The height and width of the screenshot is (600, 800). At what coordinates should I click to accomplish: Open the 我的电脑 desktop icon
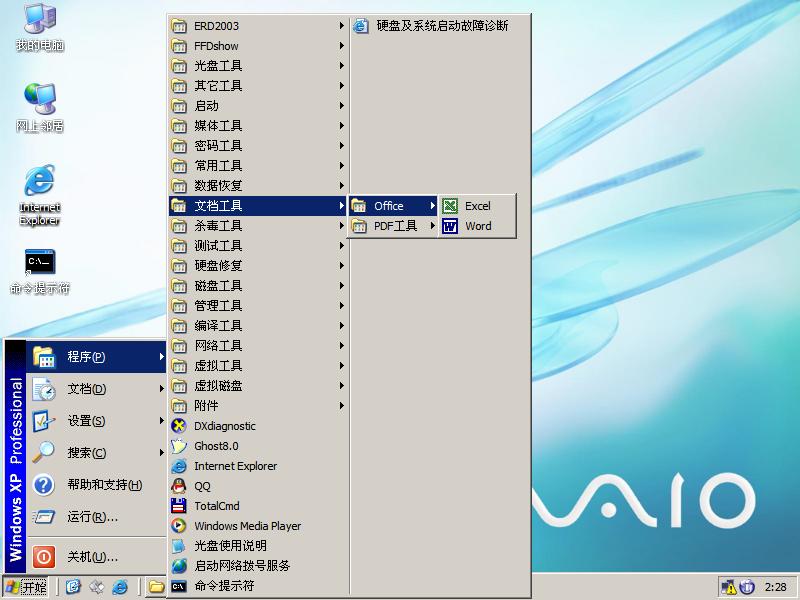pyautogui.click(x=40, y=27)
